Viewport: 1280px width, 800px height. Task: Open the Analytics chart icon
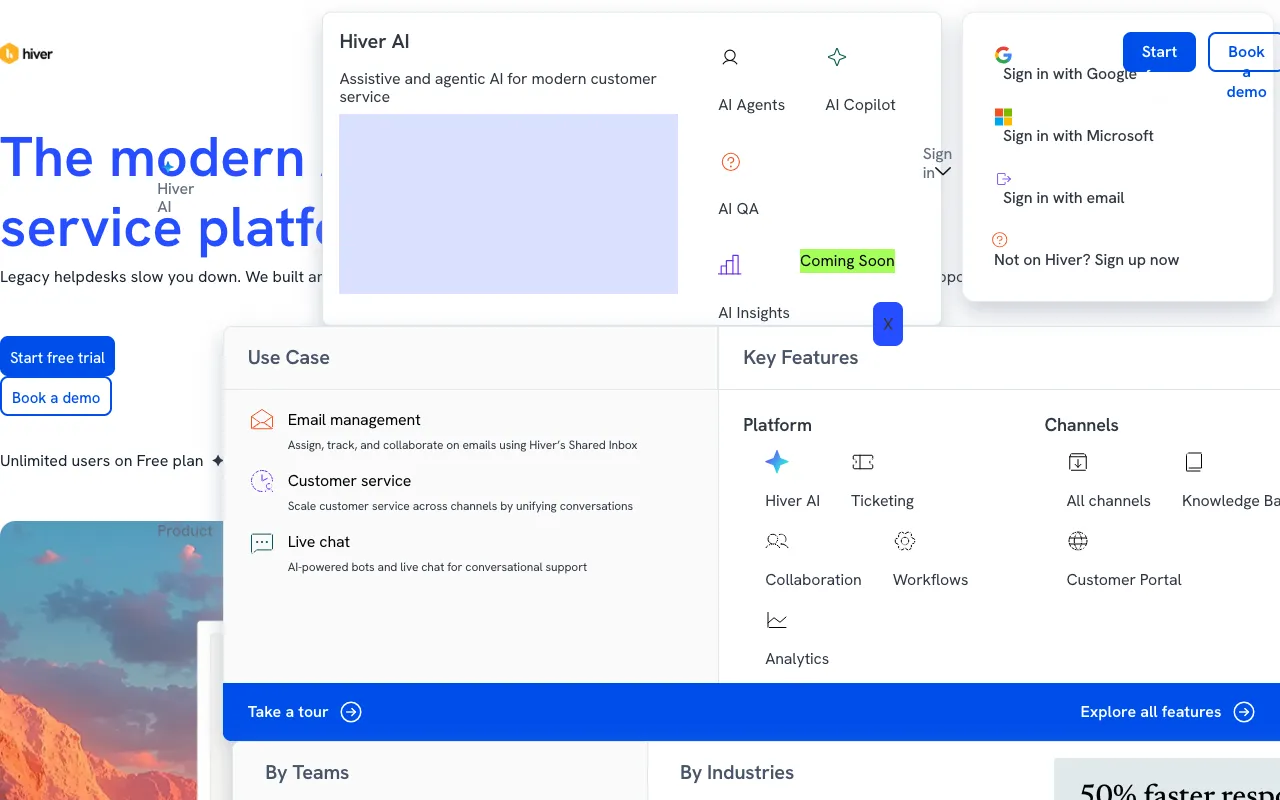coord(777,620)
